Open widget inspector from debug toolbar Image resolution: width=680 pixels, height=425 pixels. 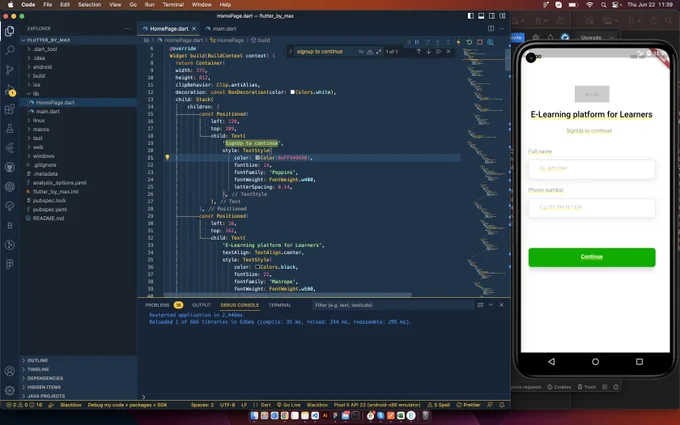point(490,42)
